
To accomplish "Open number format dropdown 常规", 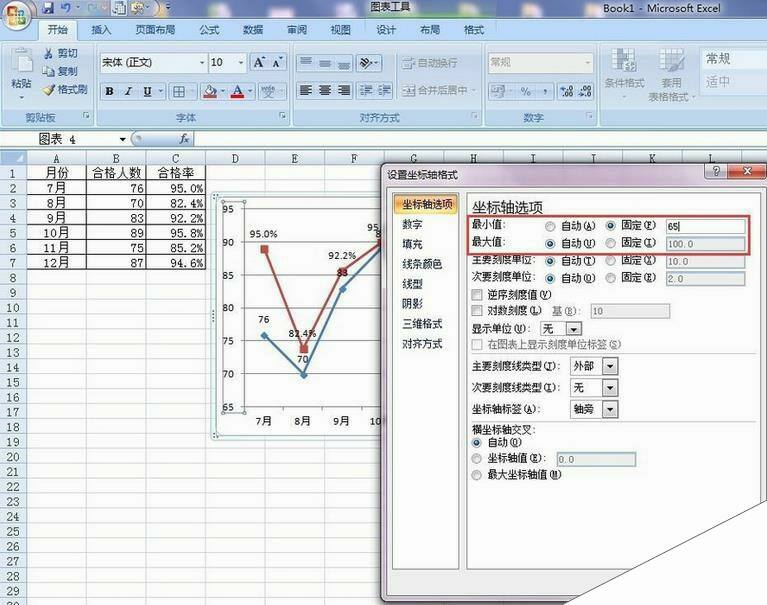I will click(x=587, y=63).
